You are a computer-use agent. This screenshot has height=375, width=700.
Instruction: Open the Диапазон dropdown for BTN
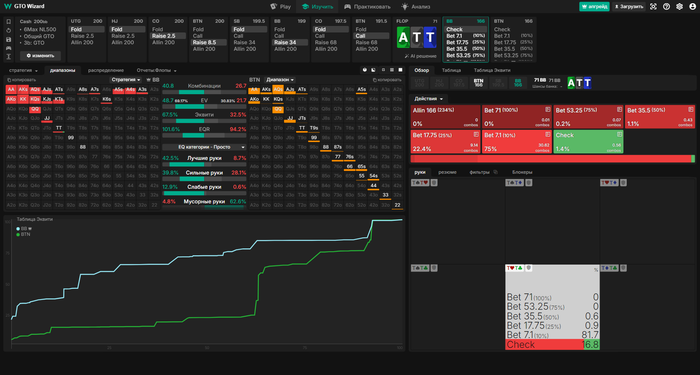(279, 79)
